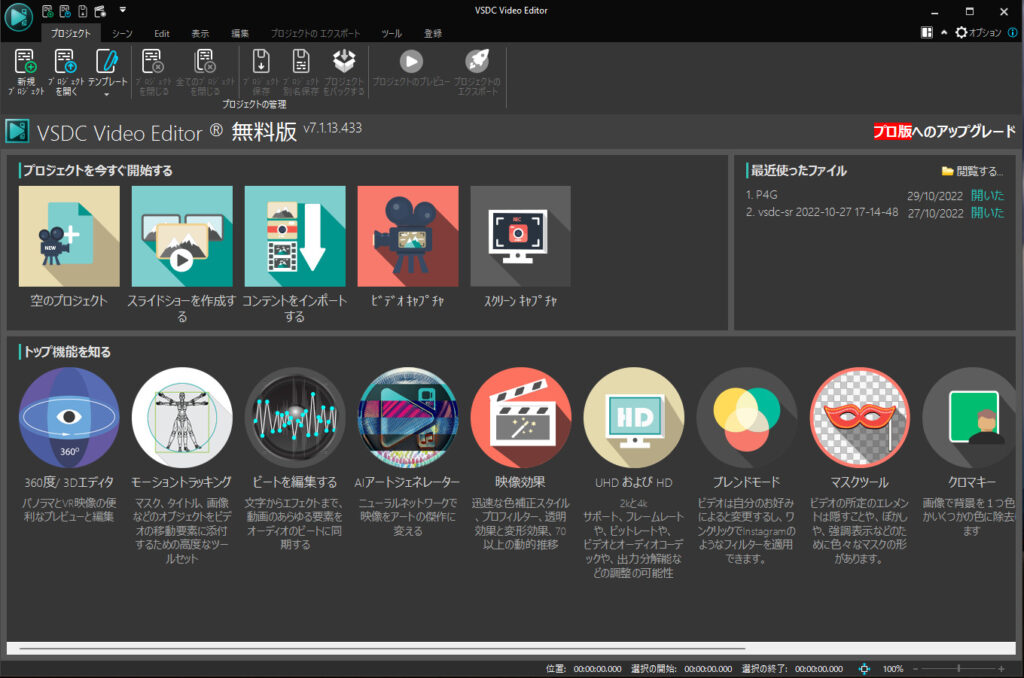Click the プロ版へのアップグレード upgrade link
Screen dimensions: 1024x678
[x=944, y=132]
